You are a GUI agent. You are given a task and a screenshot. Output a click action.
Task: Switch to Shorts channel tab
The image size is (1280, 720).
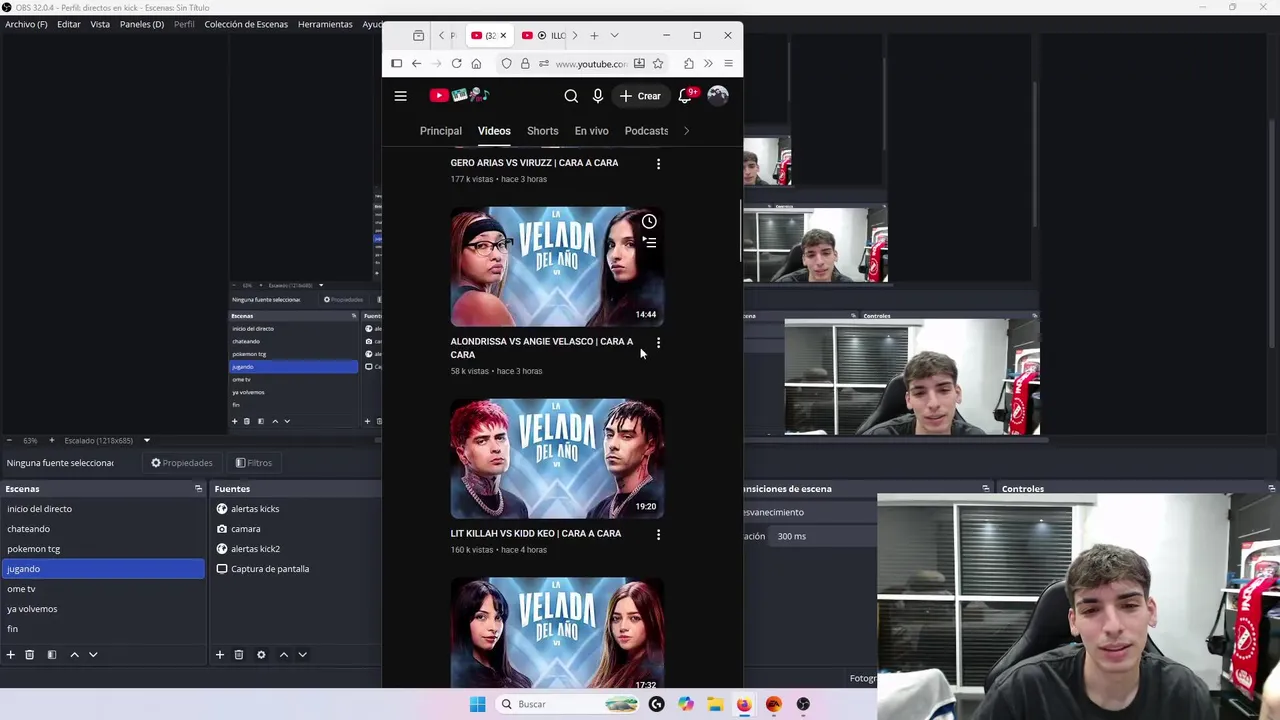coord(543,131)
